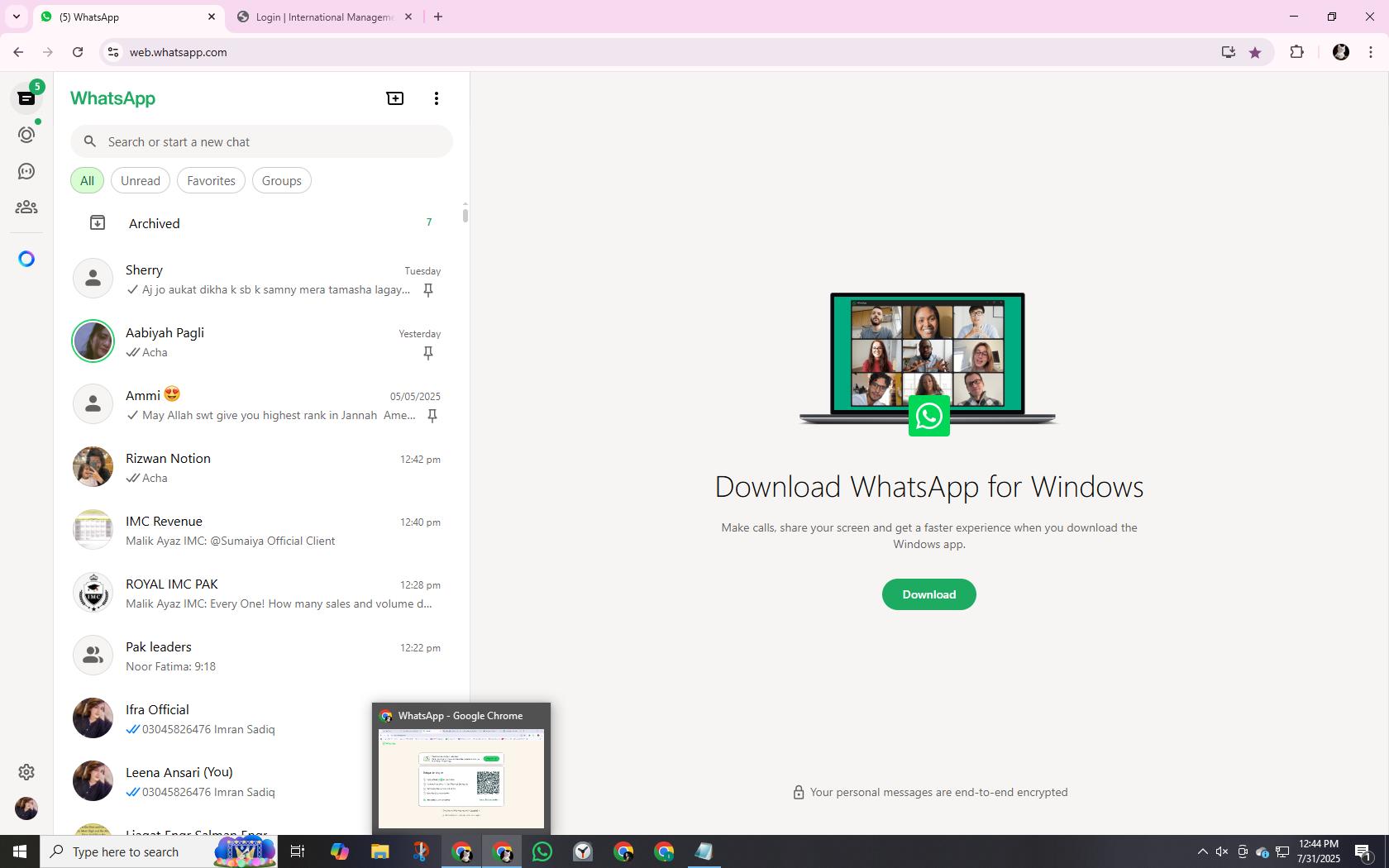The width and height of the screenshot is (1389, 868).
Task: Filter chats by Unread
Action: click(x=141, y=181)
